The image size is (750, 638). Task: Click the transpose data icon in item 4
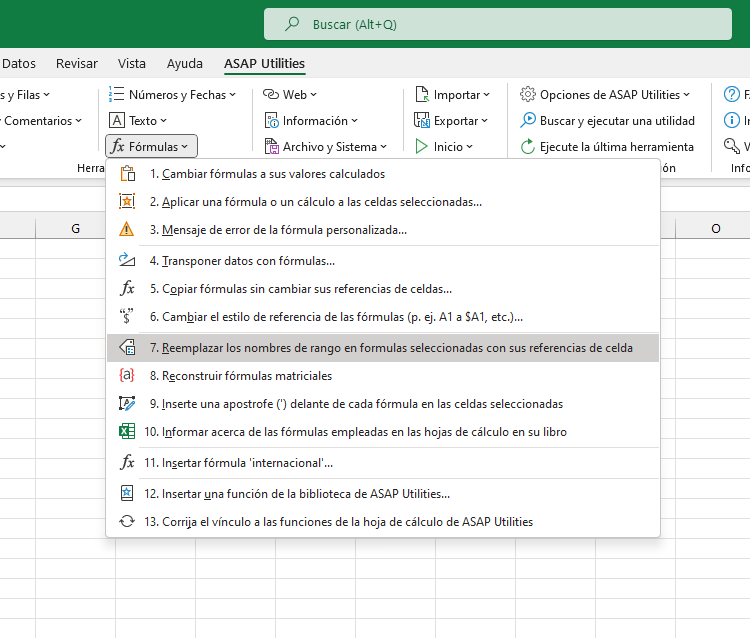(x=127, y=260)
